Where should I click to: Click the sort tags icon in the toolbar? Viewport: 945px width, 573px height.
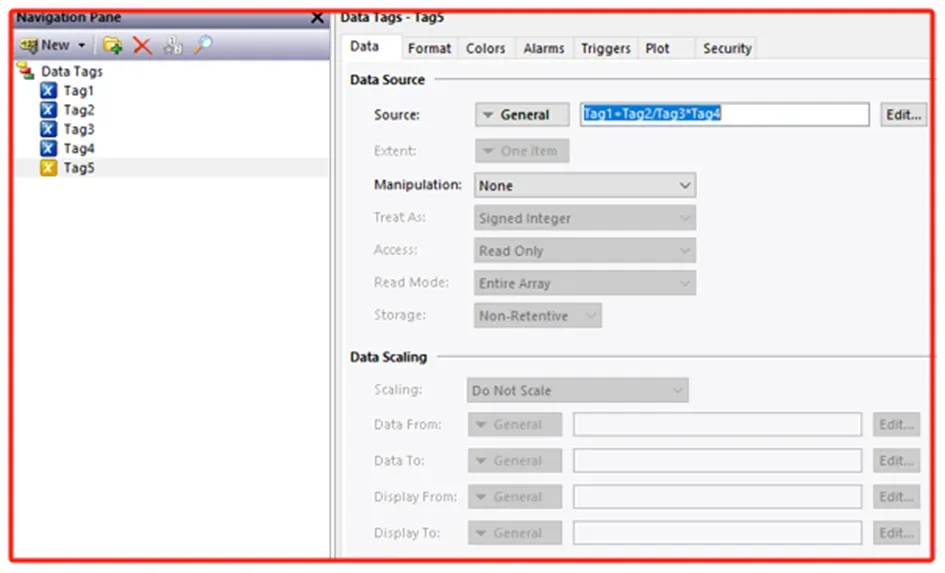[x=173, y=45]
